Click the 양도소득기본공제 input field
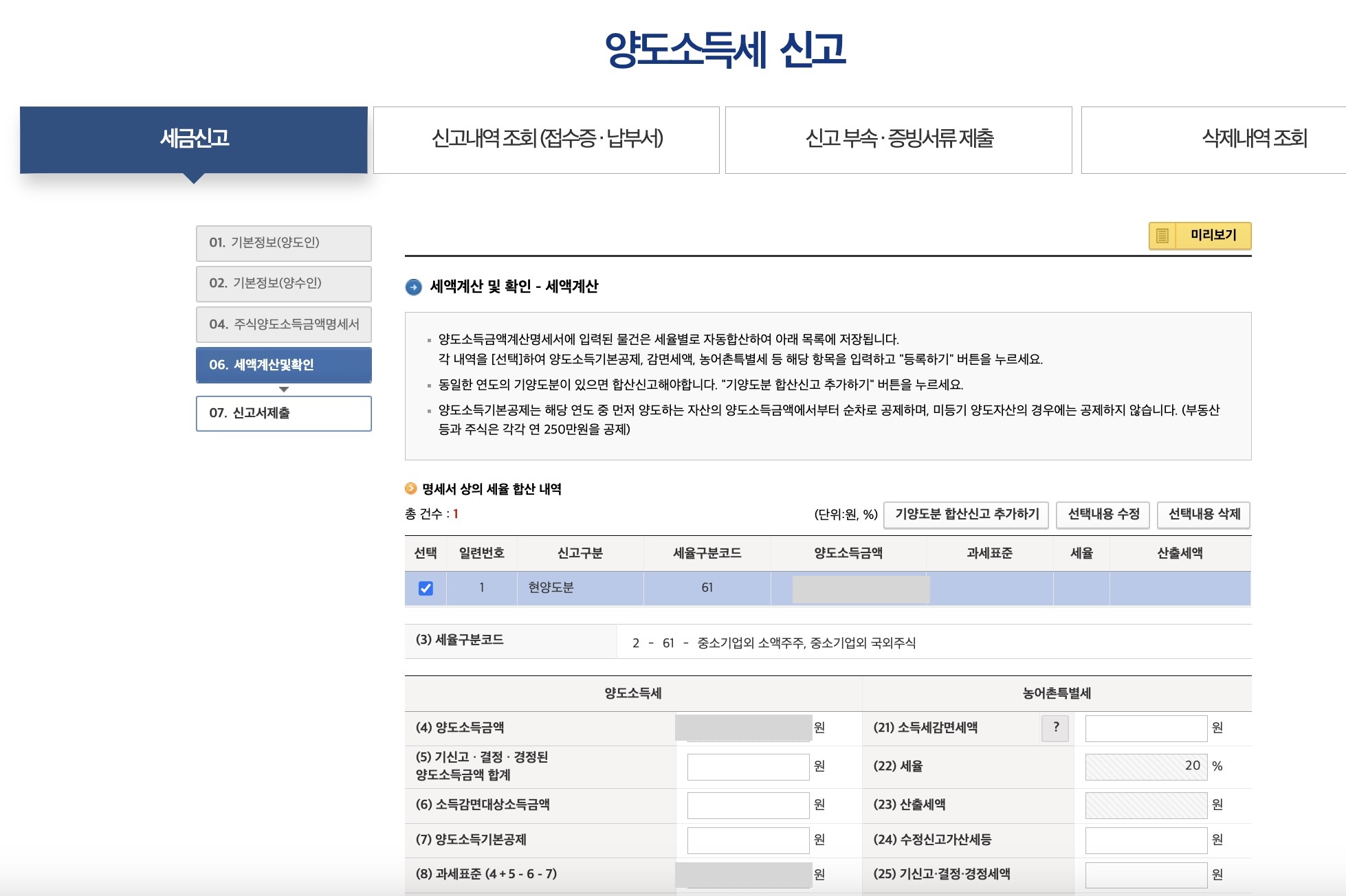The image size is (1346, 896). click(748, 840)
